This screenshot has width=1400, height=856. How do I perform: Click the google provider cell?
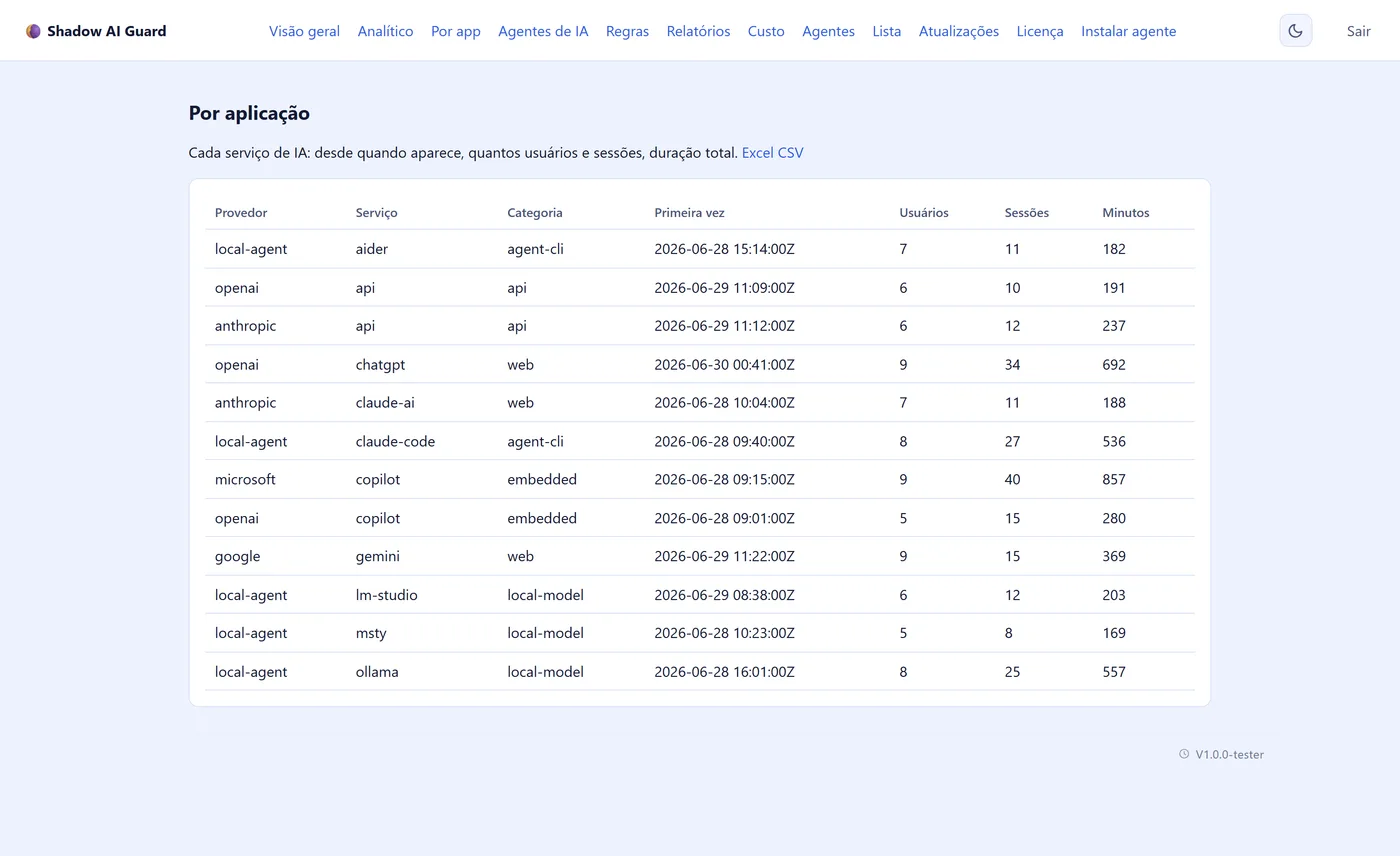click(x=237, y=556)
